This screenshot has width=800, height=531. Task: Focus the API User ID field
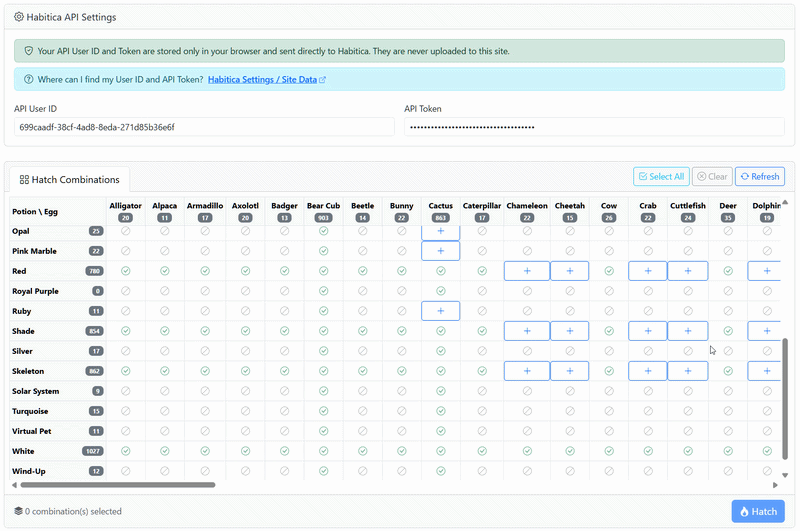(x=204, y=127)
